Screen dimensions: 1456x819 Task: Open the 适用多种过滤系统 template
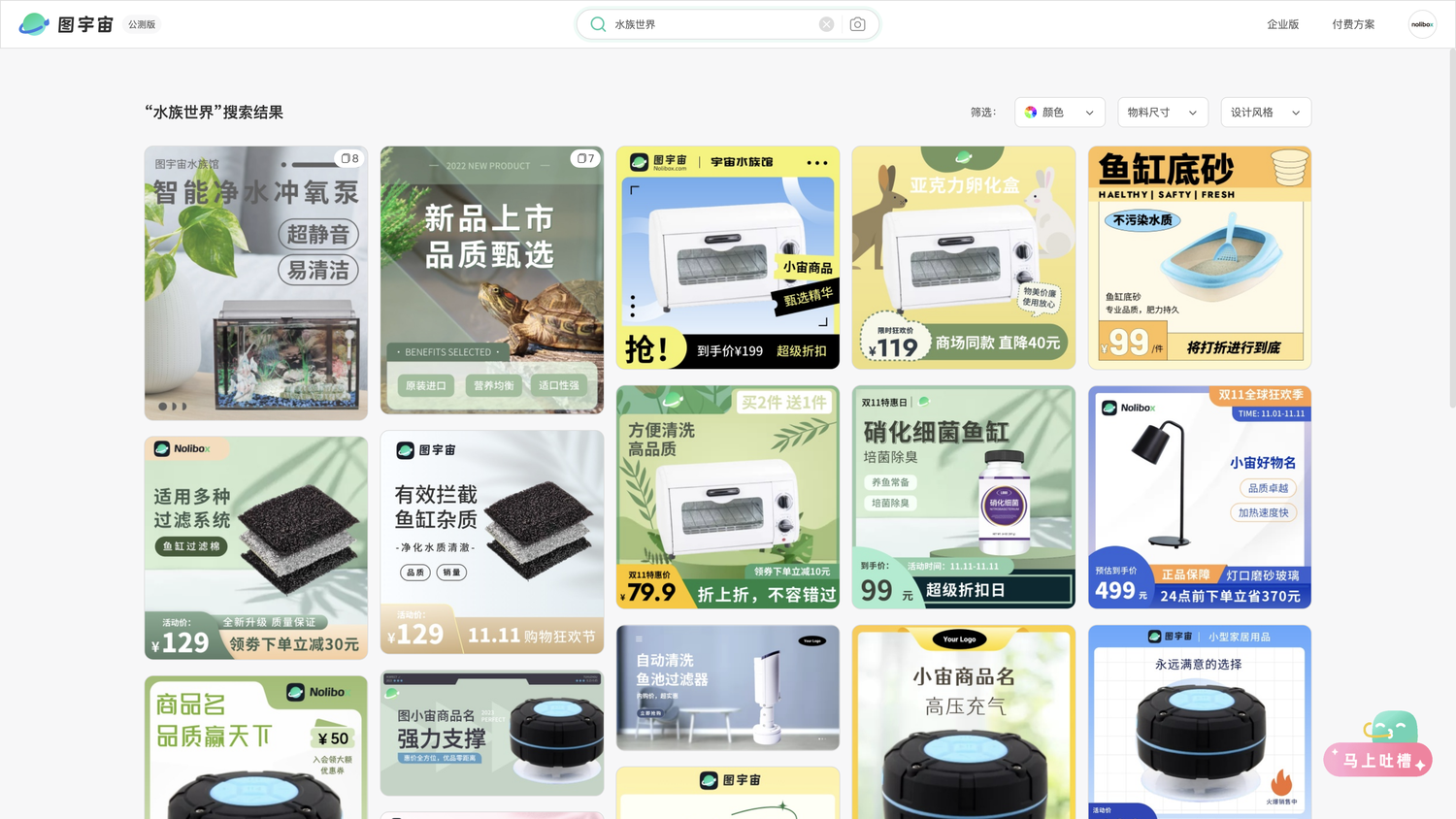(x=256, y=548)
